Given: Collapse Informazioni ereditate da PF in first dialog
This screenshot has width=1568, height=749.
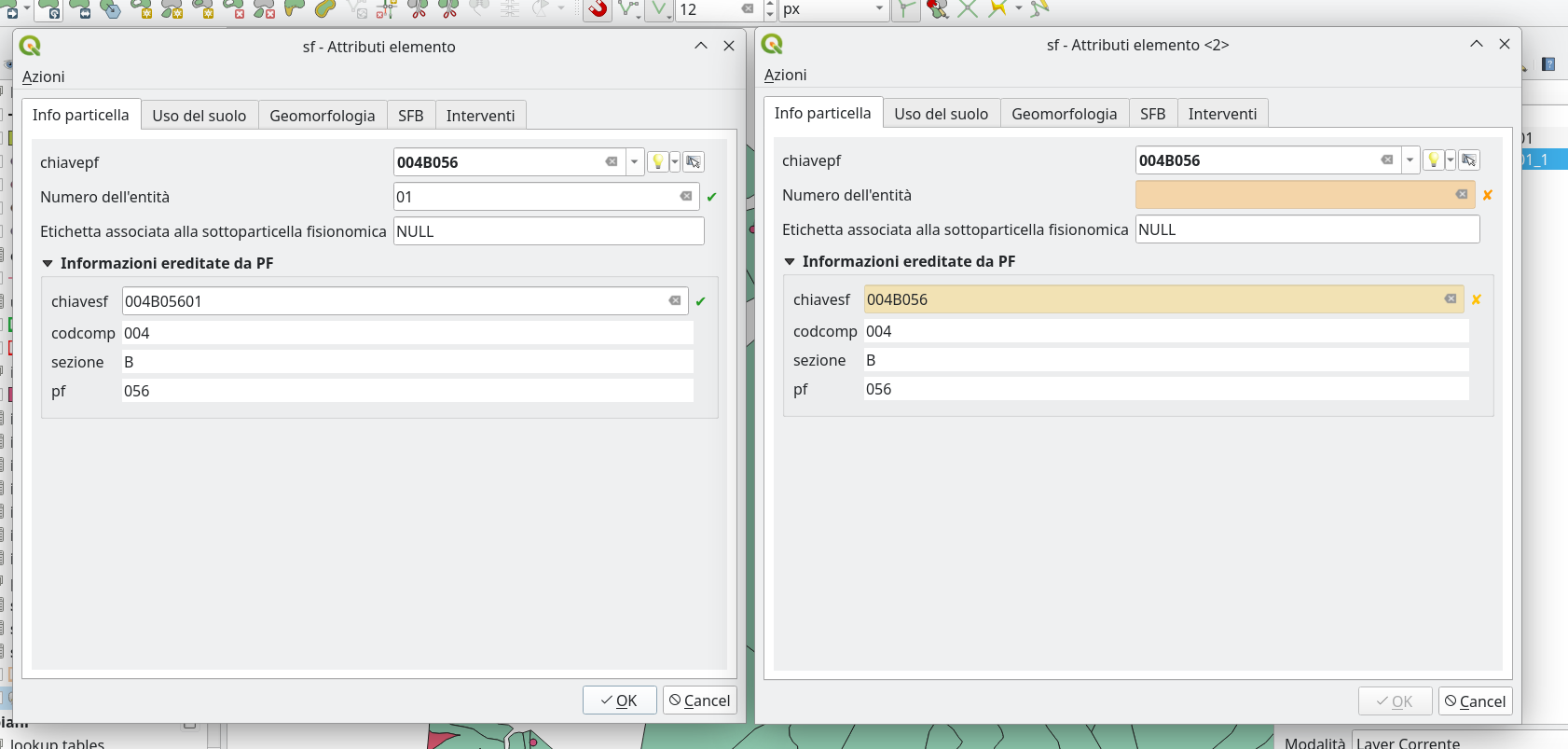Looking at the screenshot, I should point(48,264).
